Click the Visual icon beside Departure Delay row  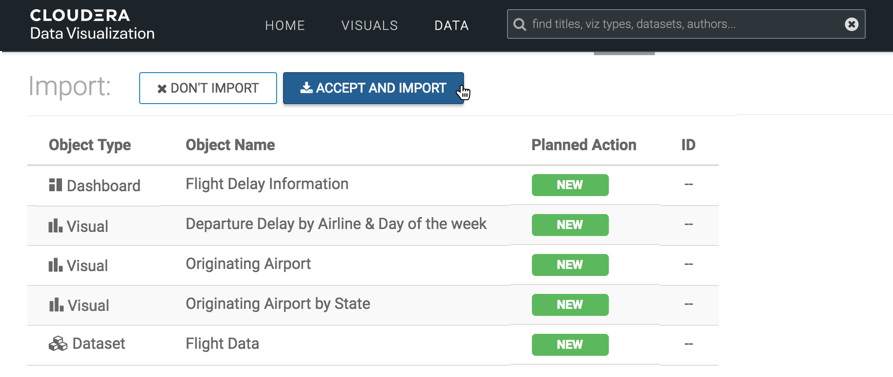coord(55,226)
